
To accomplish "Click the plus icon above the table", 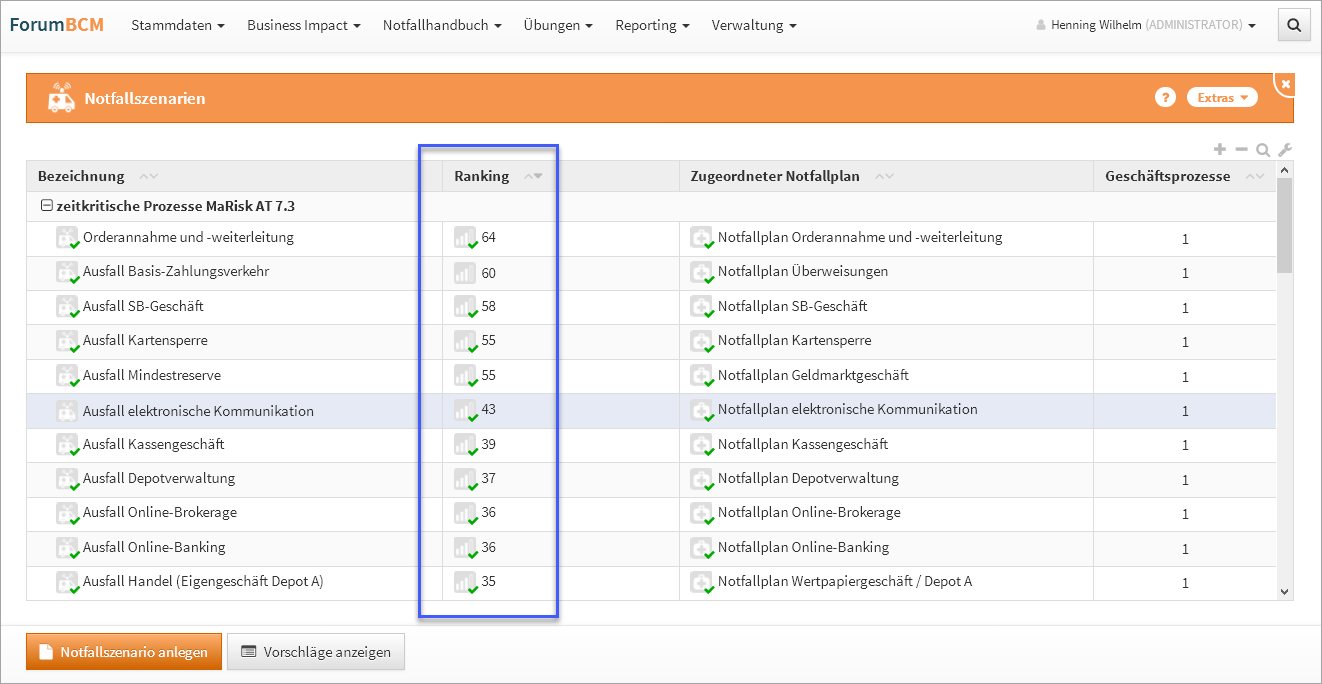I will tap(1219, 150).
